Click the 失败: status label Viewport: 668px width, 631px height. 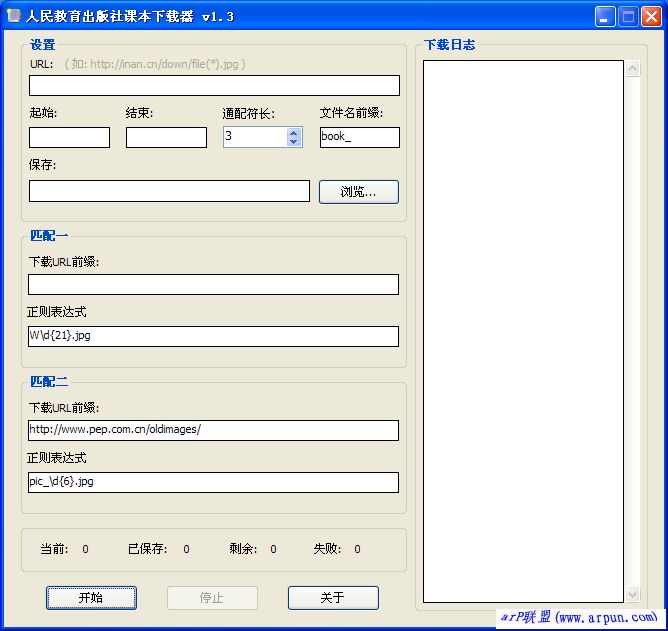[x=327, y=549]
